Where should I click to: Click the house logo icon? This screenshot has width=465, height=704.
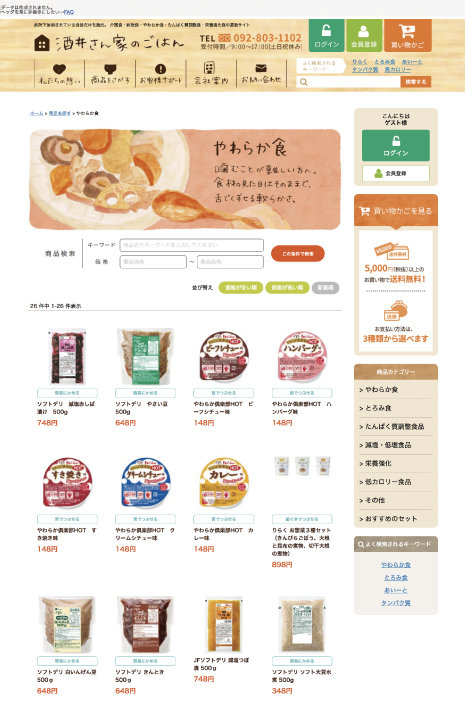[42, 43]
